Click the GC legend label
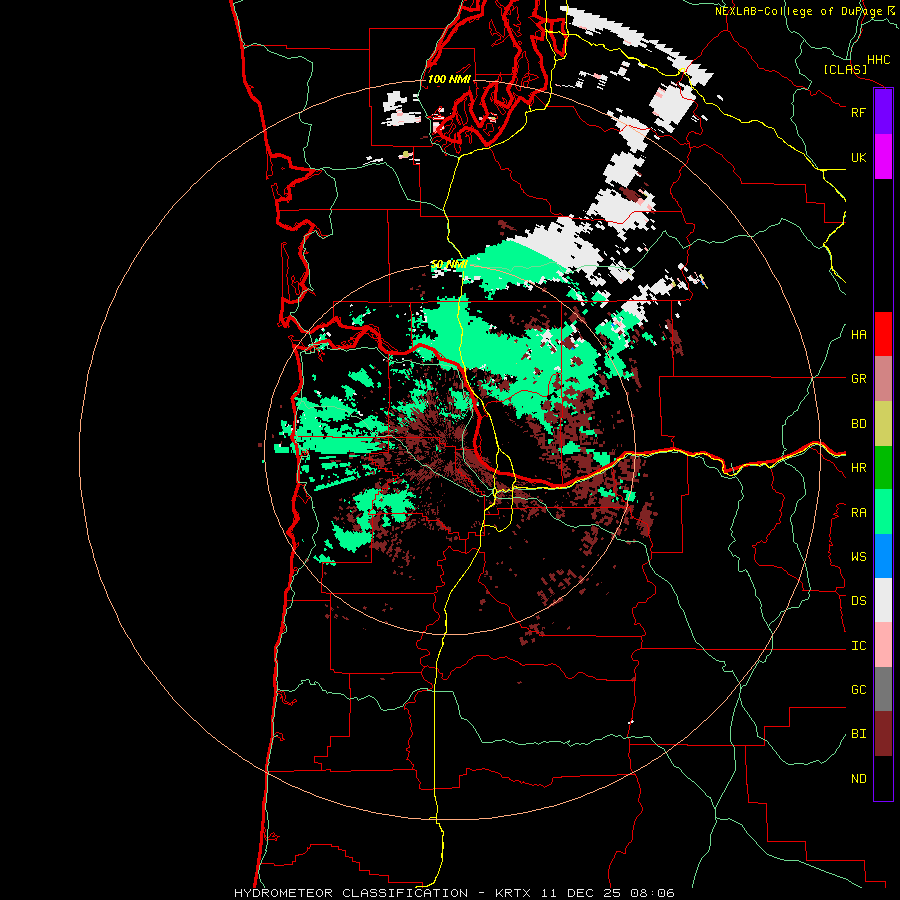Viewport: 900px width, 900px height. pyautogui.click(x=858, y=690)
